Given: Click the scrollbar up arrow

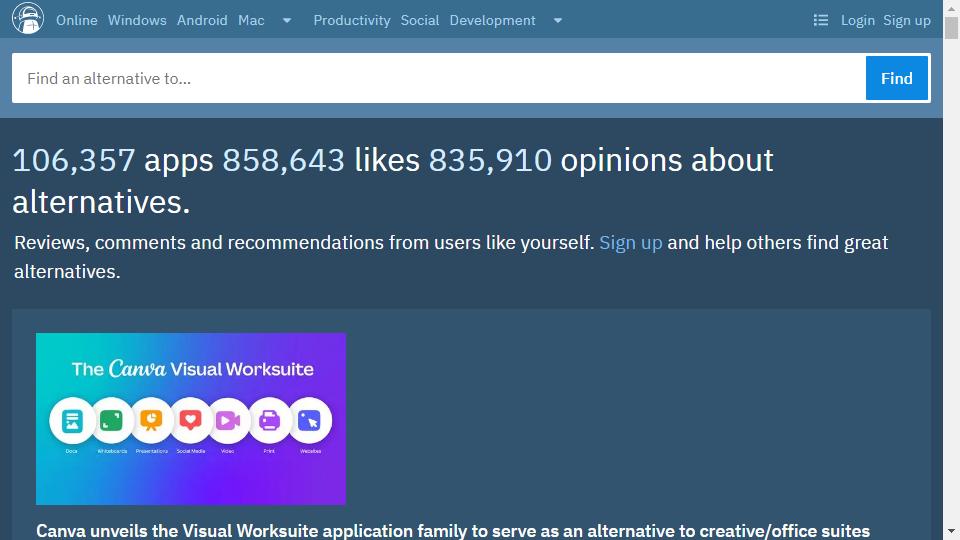Looking at the screenshot, I should 951,7.
